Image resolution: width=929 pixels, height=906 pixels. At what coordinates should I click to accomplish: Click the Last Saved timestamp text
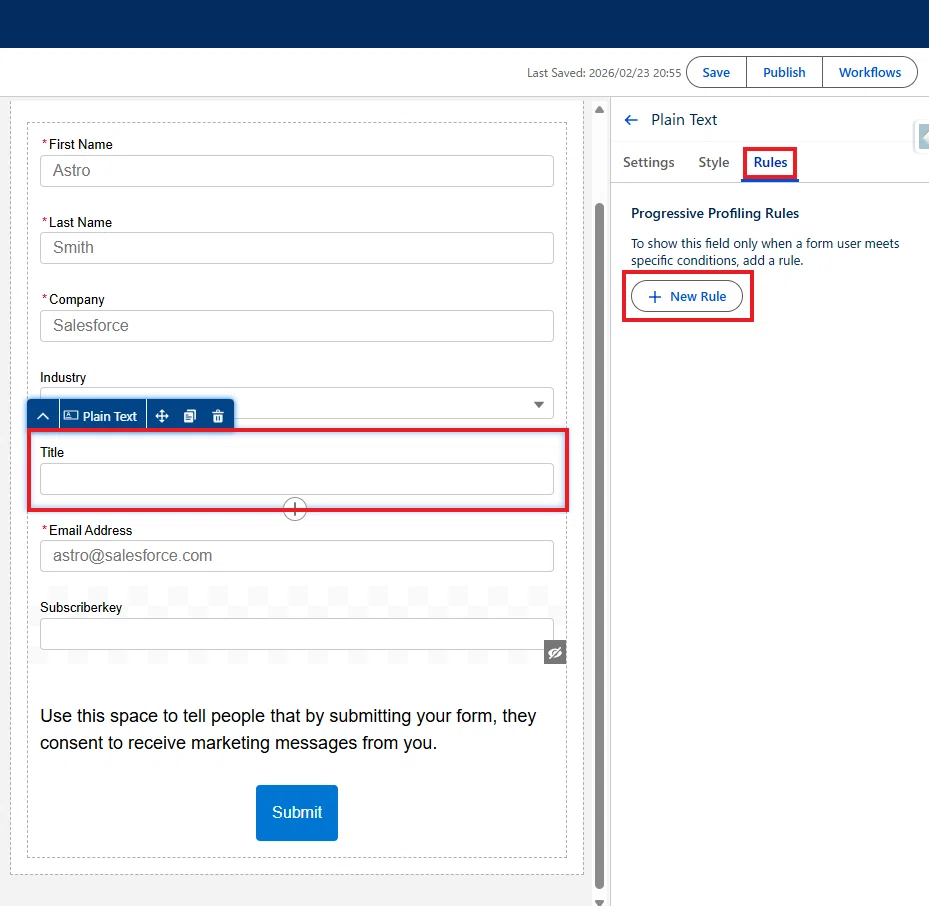pos(604,73)
